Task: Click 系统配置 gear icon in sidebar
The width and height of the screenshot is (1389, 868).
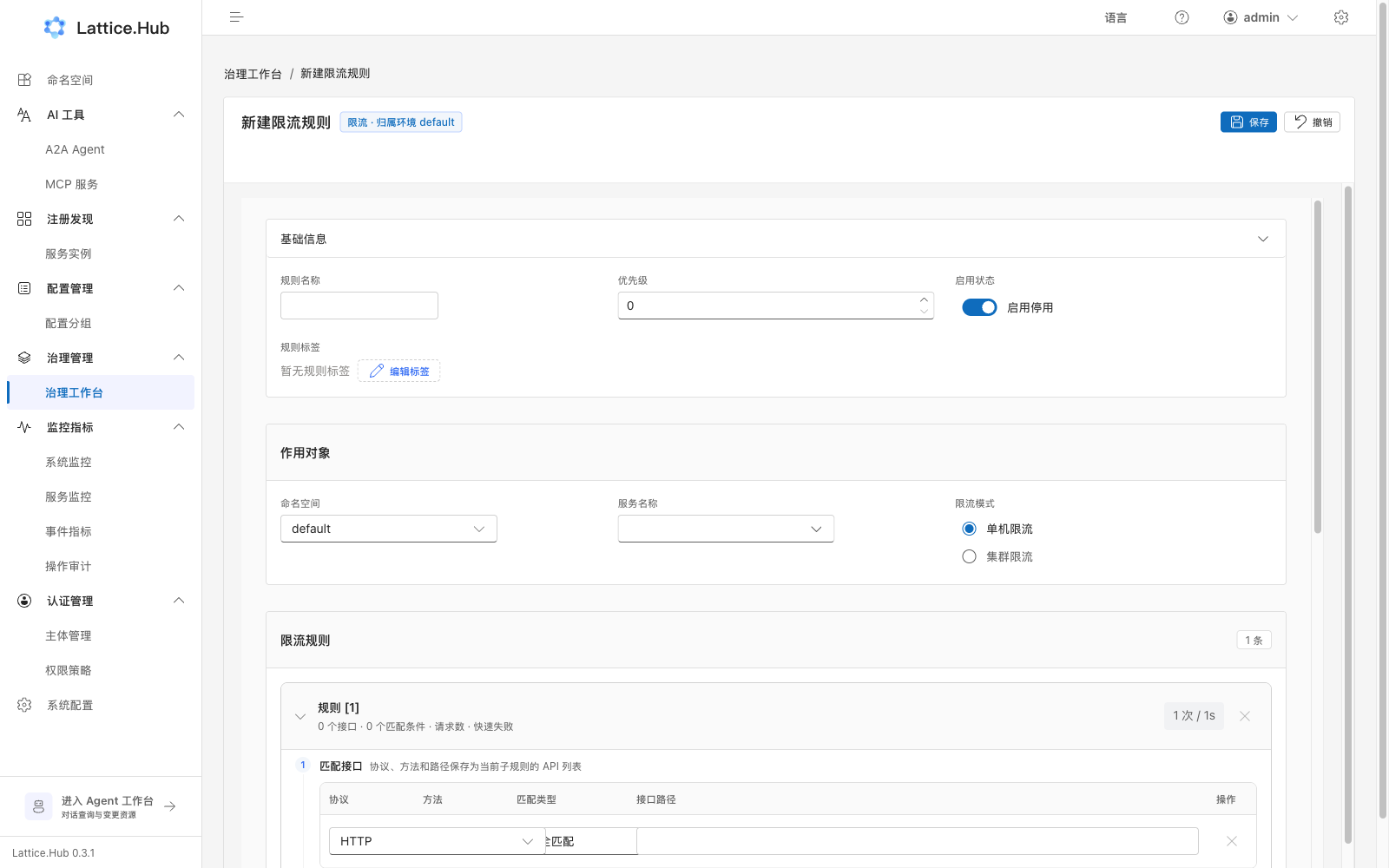Action: click(24, 705)
